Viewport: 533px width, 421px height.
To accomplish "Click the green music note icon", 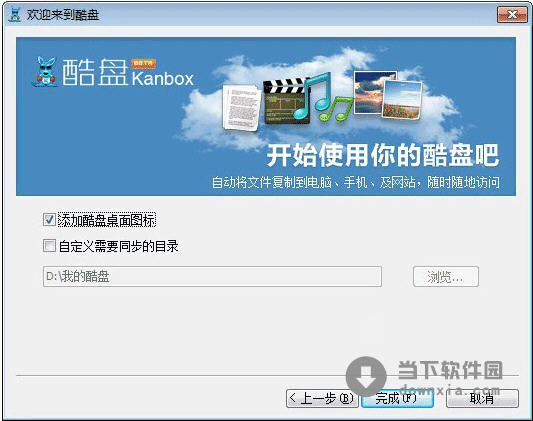I will tap(336, 108).
